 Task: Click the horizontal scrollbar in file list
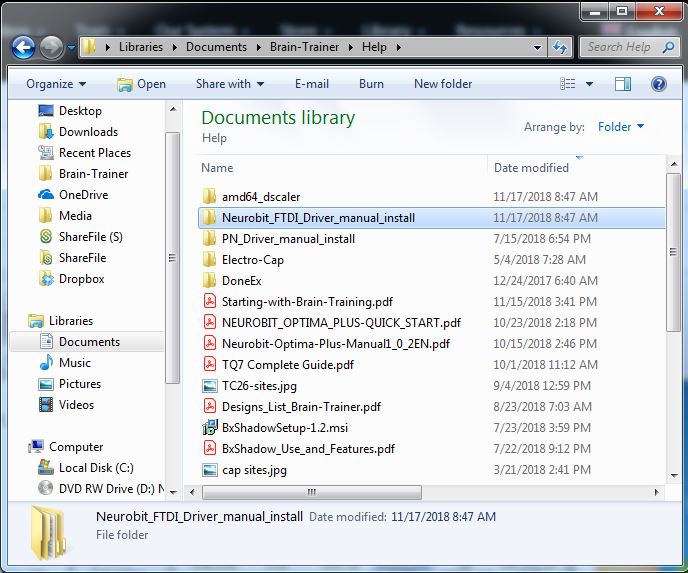click(x=312, y=492)
